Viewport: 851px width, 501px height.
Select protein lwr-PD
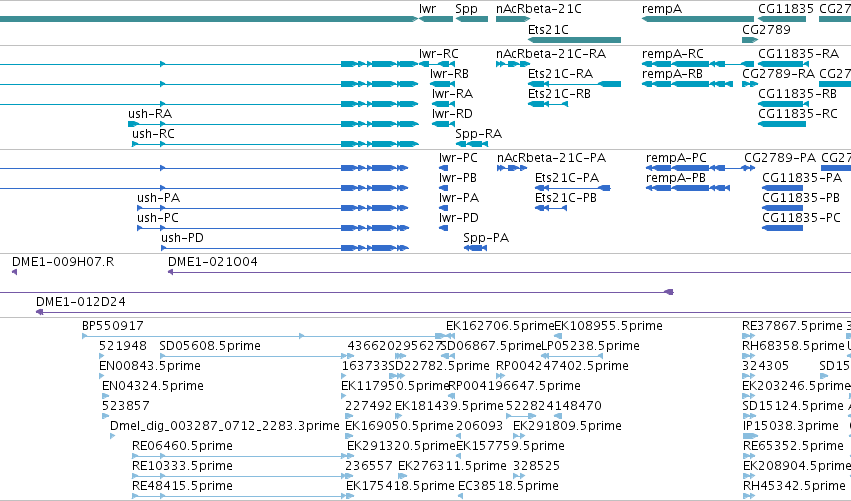coord(459,218)
